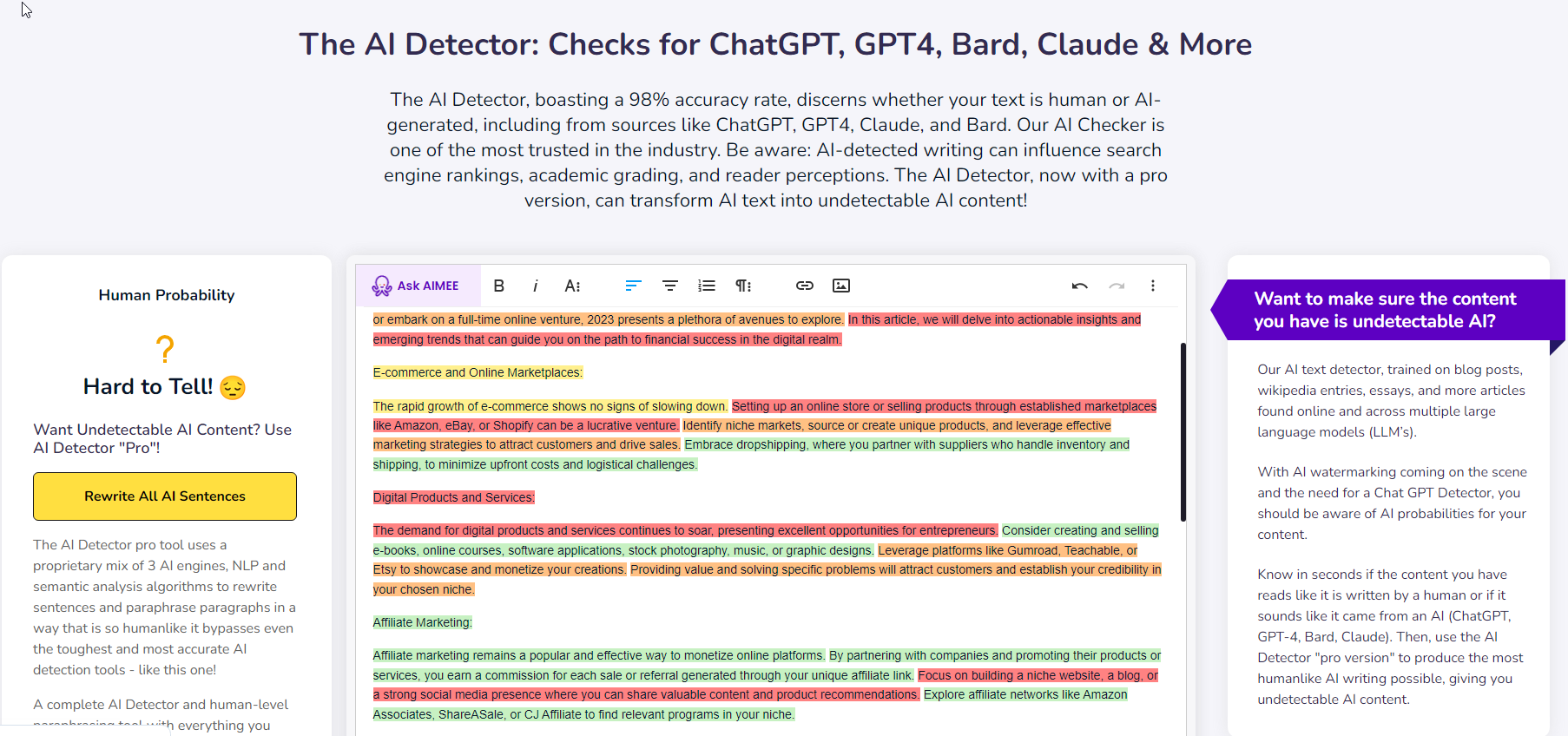The image size is (1568, 736).
Task: Insert a hyperlink using link icon
Action: click(x=805, y=286)
